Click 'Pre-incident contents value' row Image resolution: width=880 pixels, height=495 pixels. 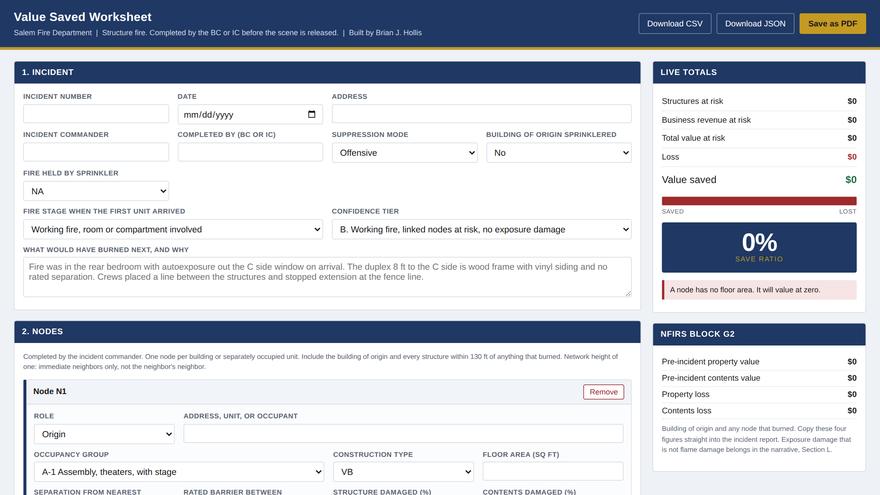tap(759, 378)
